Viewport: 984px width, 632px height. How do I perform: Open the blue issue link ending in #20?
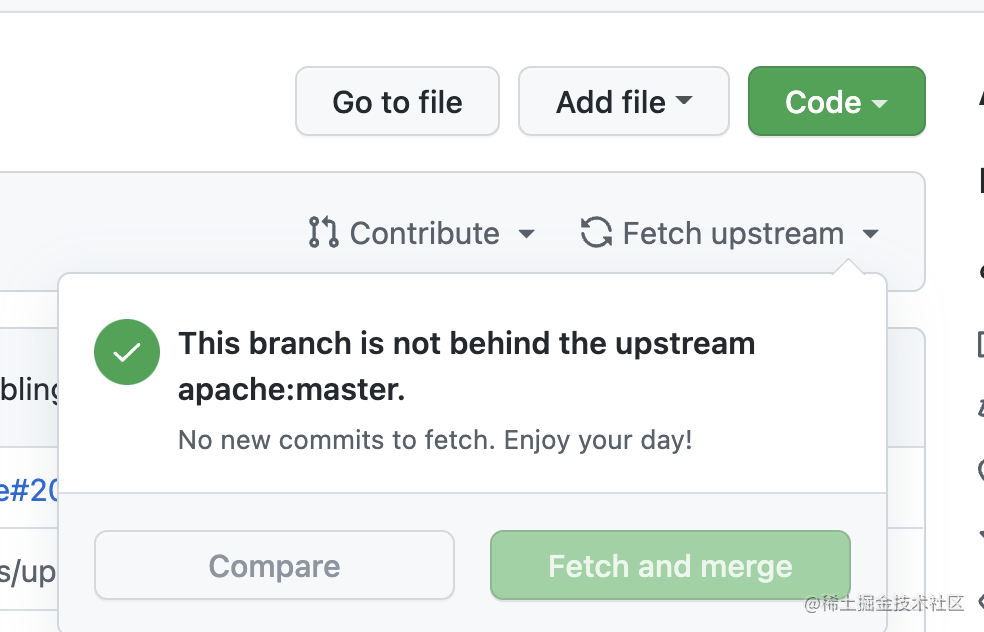(27, 491)
